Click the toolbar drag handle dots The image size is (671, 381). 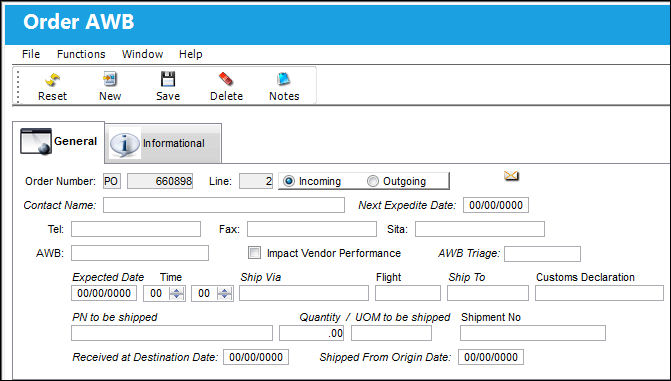[x=18, y=87]
